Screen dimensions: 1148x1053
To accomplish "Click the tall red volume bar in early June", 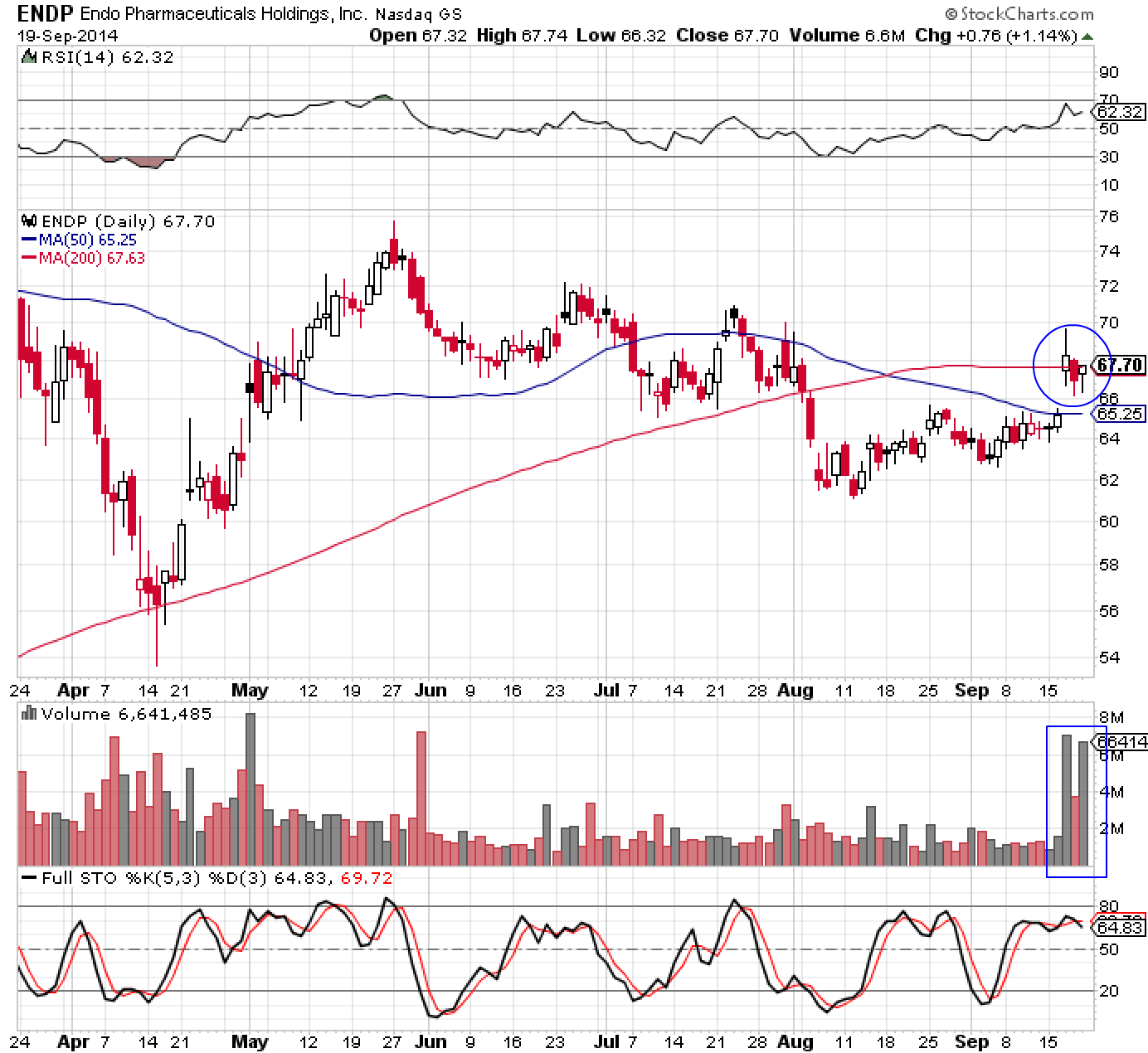I will click(x=421, y=798).
